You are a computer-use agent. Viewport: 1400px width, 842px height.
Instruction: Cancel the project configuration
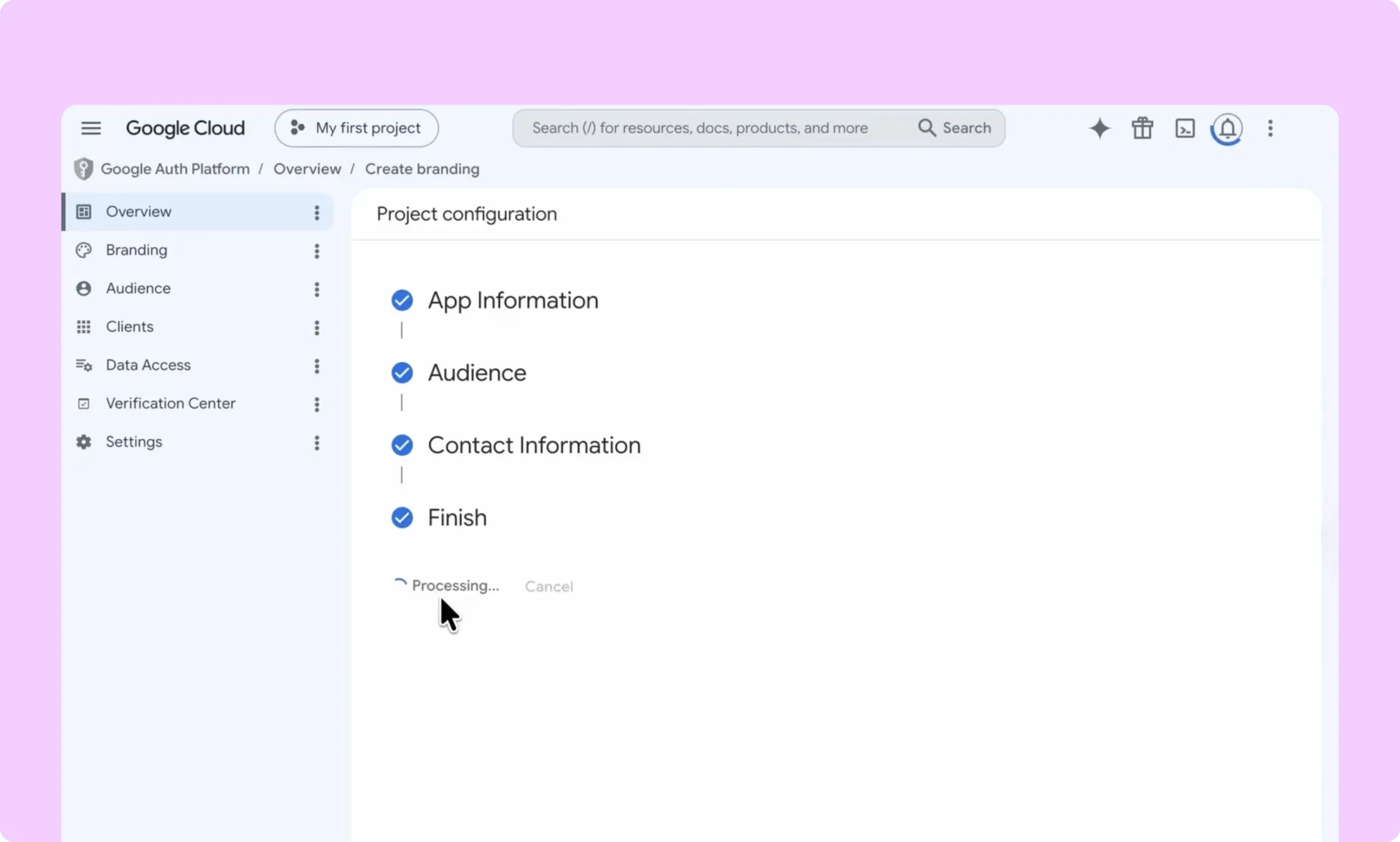point(549,586)
